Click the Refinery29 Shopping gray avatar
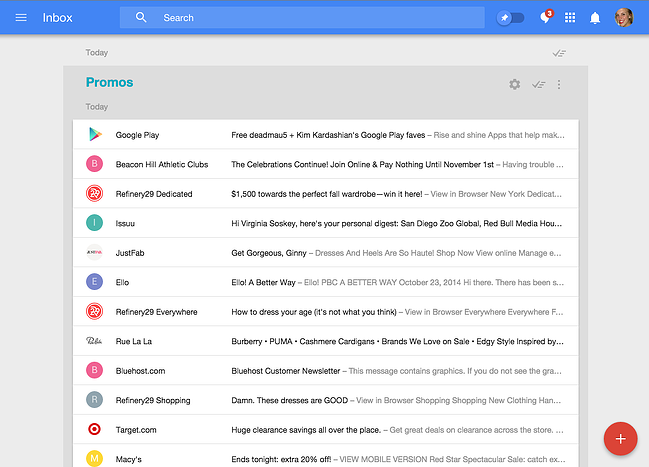The image size is (649, 467). click(94, 400)
